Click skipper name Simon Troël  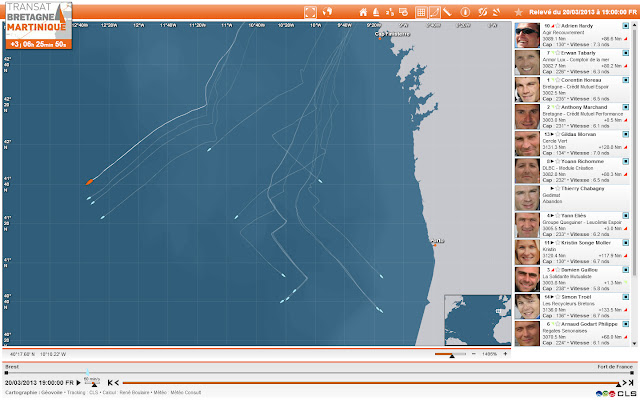click(576, 297)
